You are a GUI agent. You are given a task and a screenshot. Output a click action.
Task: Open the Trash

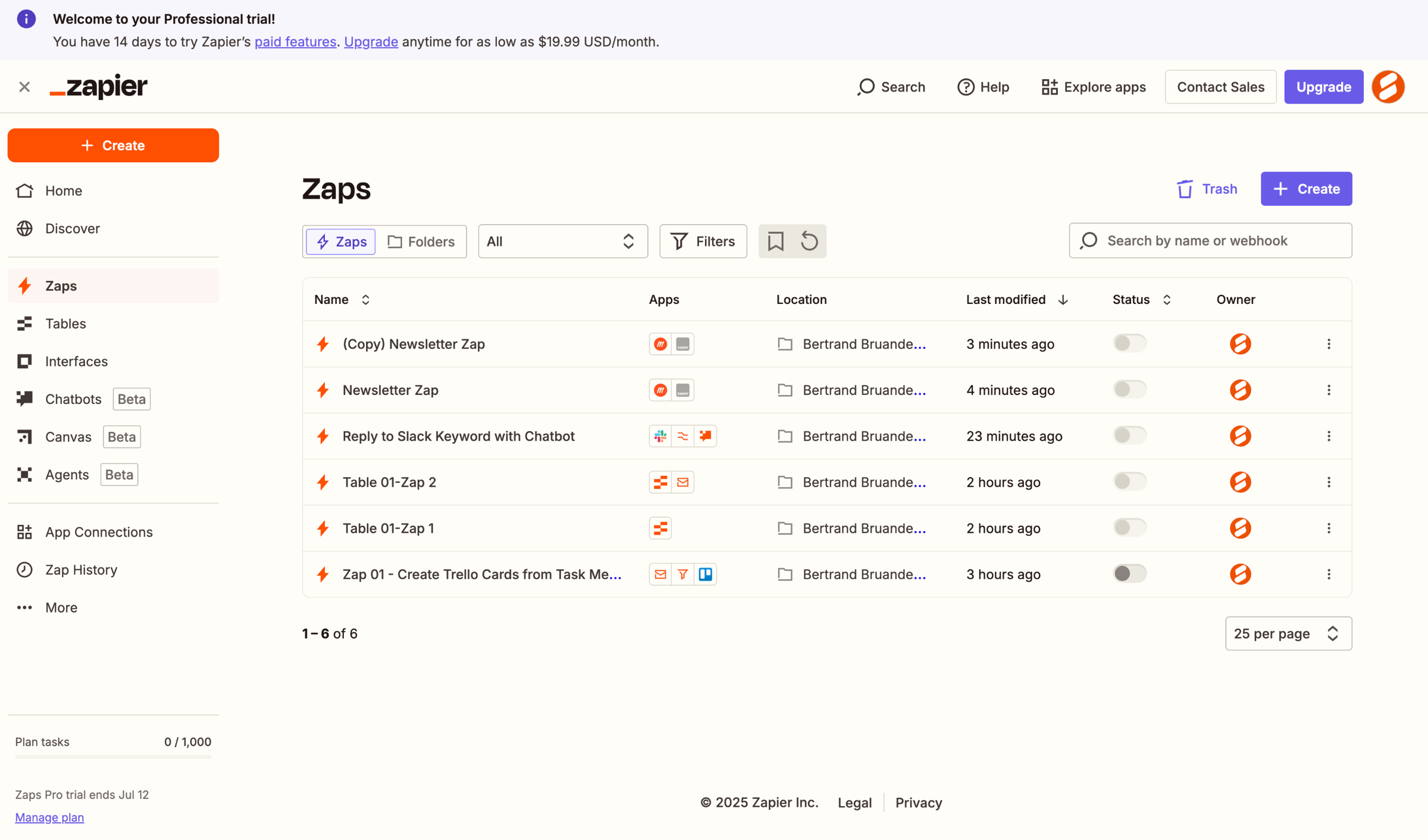[1207, 189]
